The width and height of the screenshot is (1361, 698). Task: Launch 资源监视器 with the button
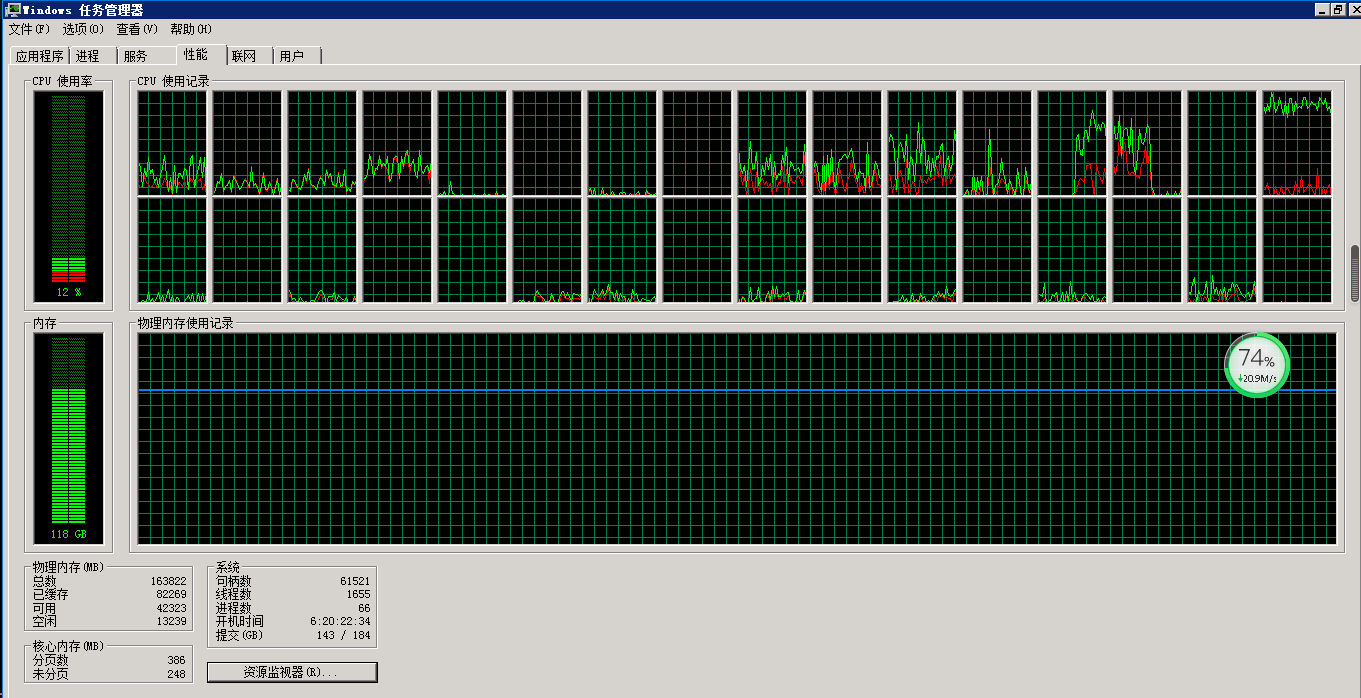click(292, 672)
